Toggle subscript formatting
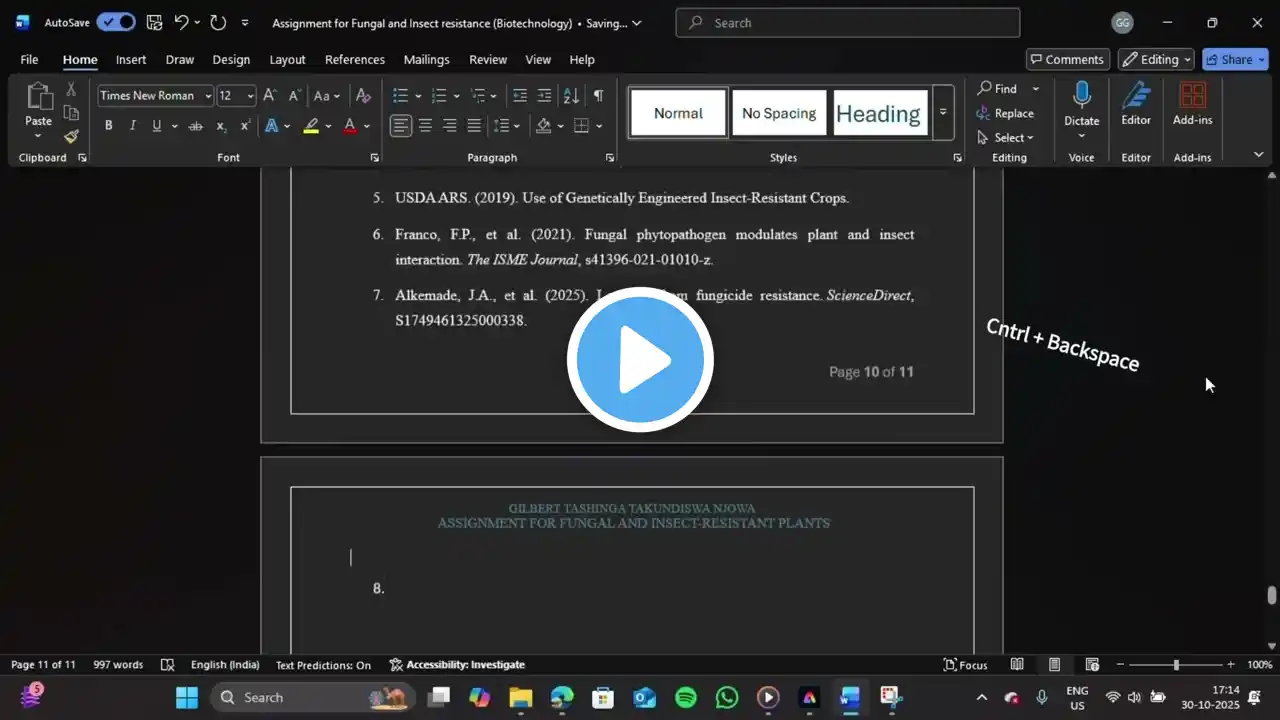Screen dimensions: 1280x720 coord(221,126)
